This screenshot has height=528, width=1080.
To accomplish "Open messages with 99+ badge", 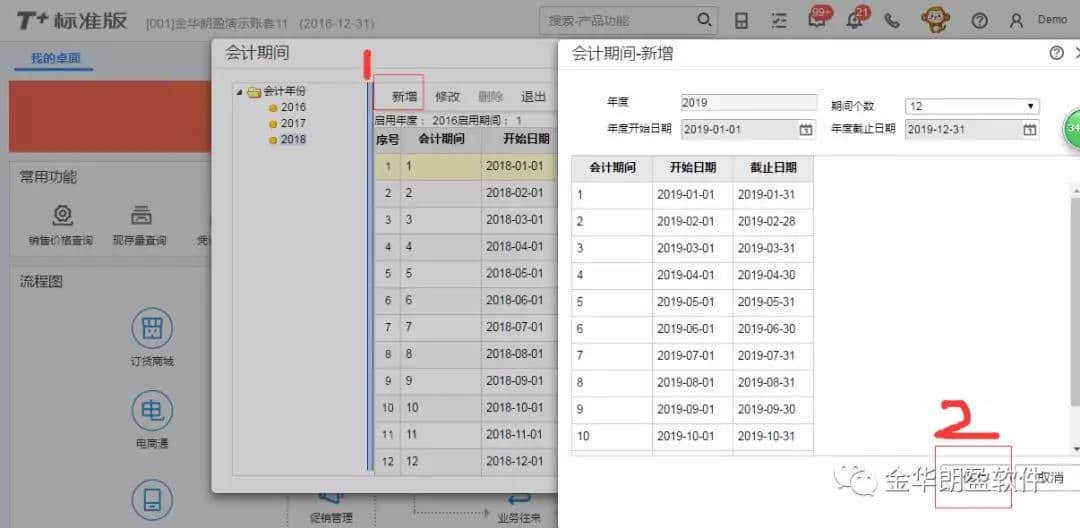I will (817, 20).
